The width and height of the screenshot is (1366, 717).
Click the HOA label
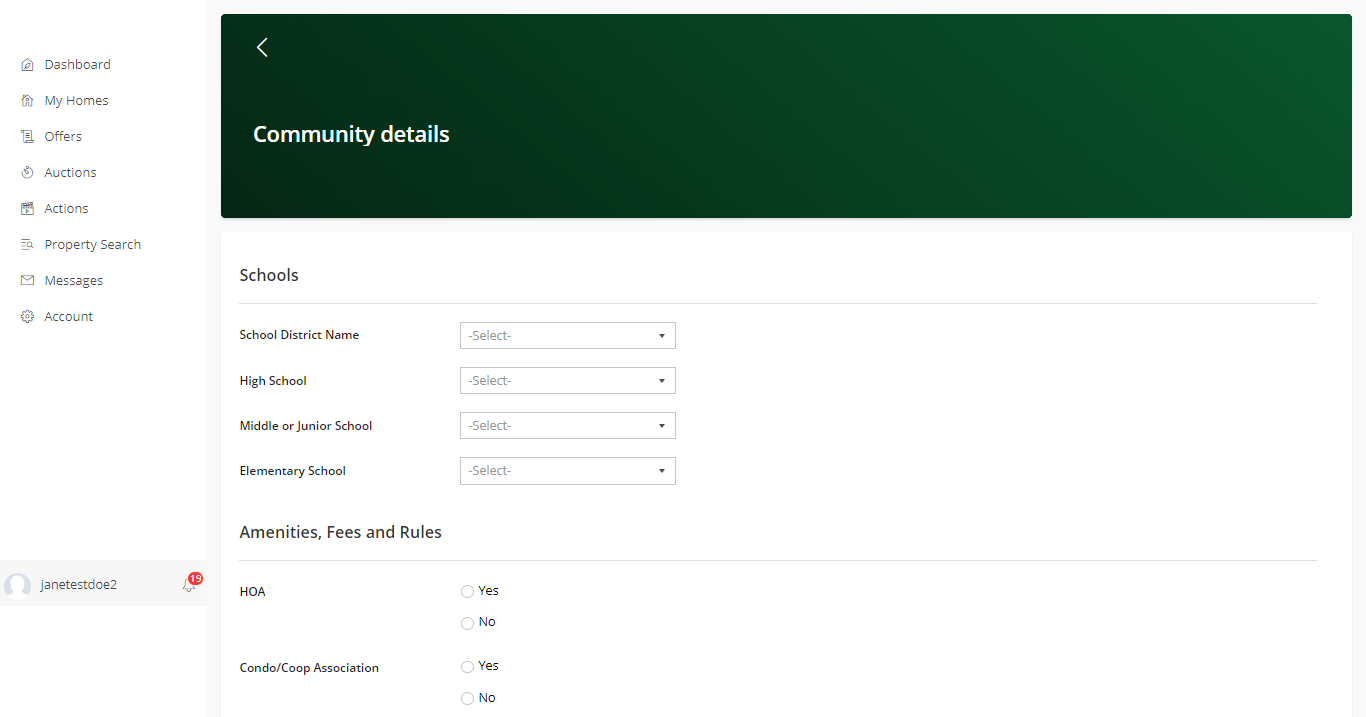pos(253,592)
